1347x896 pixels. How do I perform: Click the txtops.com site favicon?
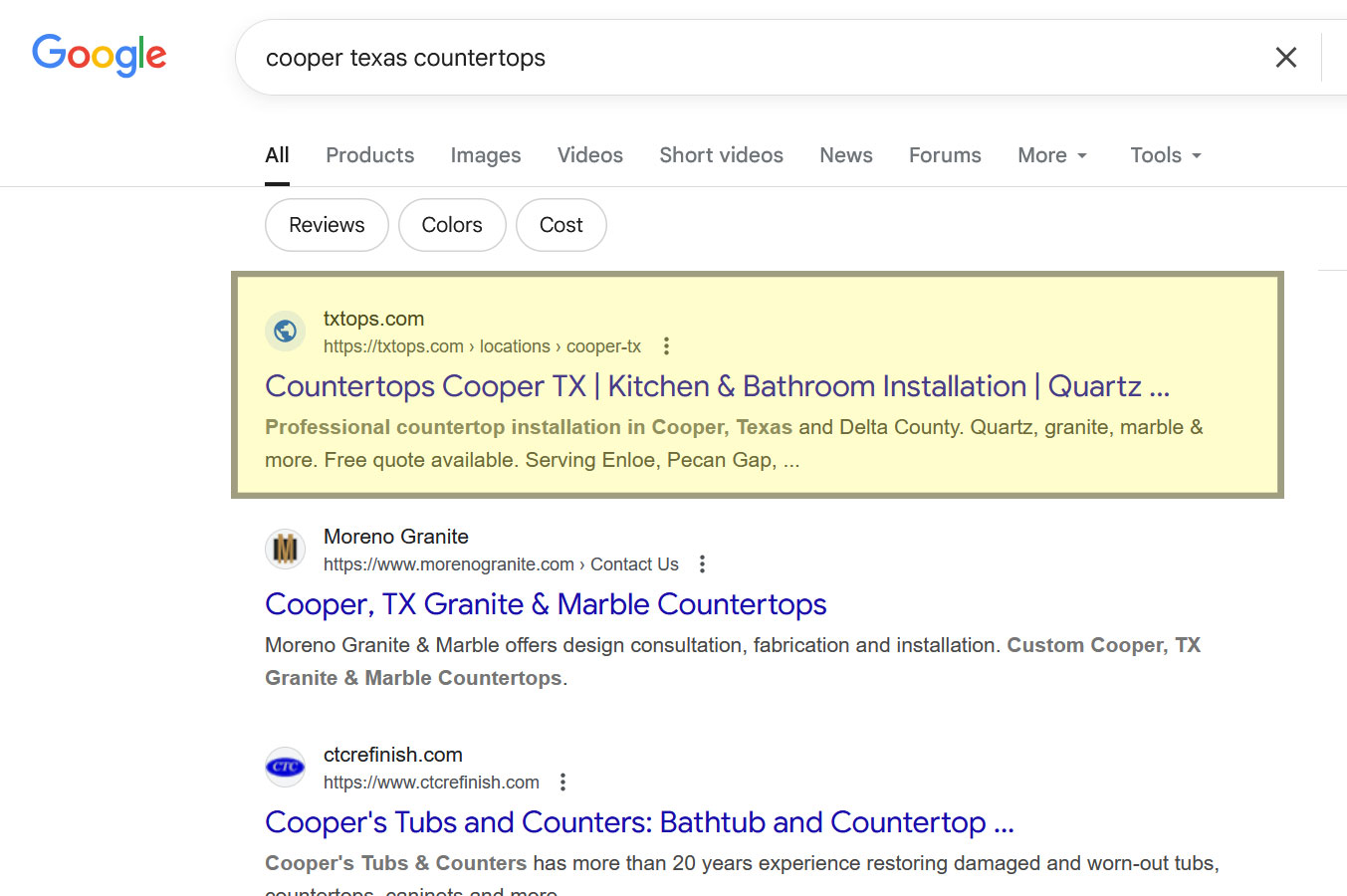pyautogui.click(x=286, y=331)
